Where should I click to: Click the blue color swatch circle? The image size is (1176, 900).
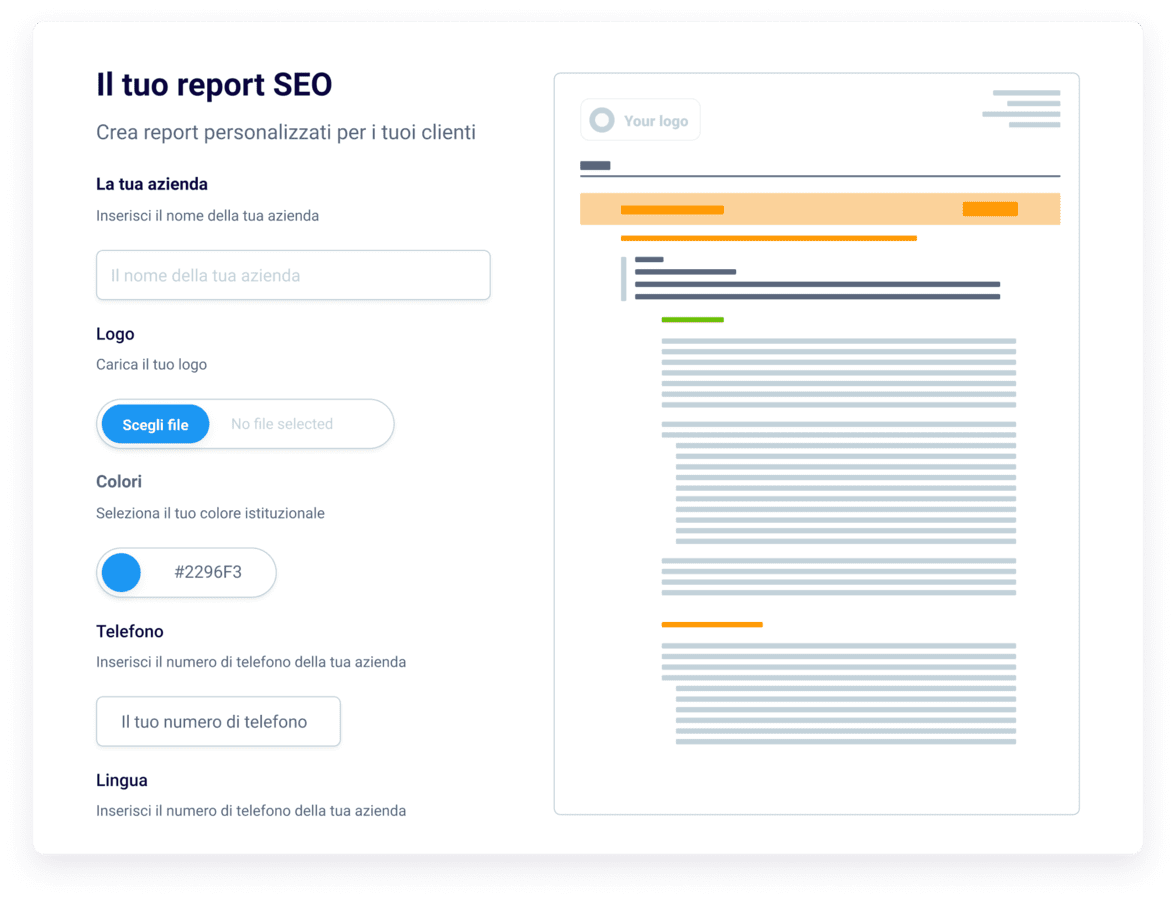121,572
